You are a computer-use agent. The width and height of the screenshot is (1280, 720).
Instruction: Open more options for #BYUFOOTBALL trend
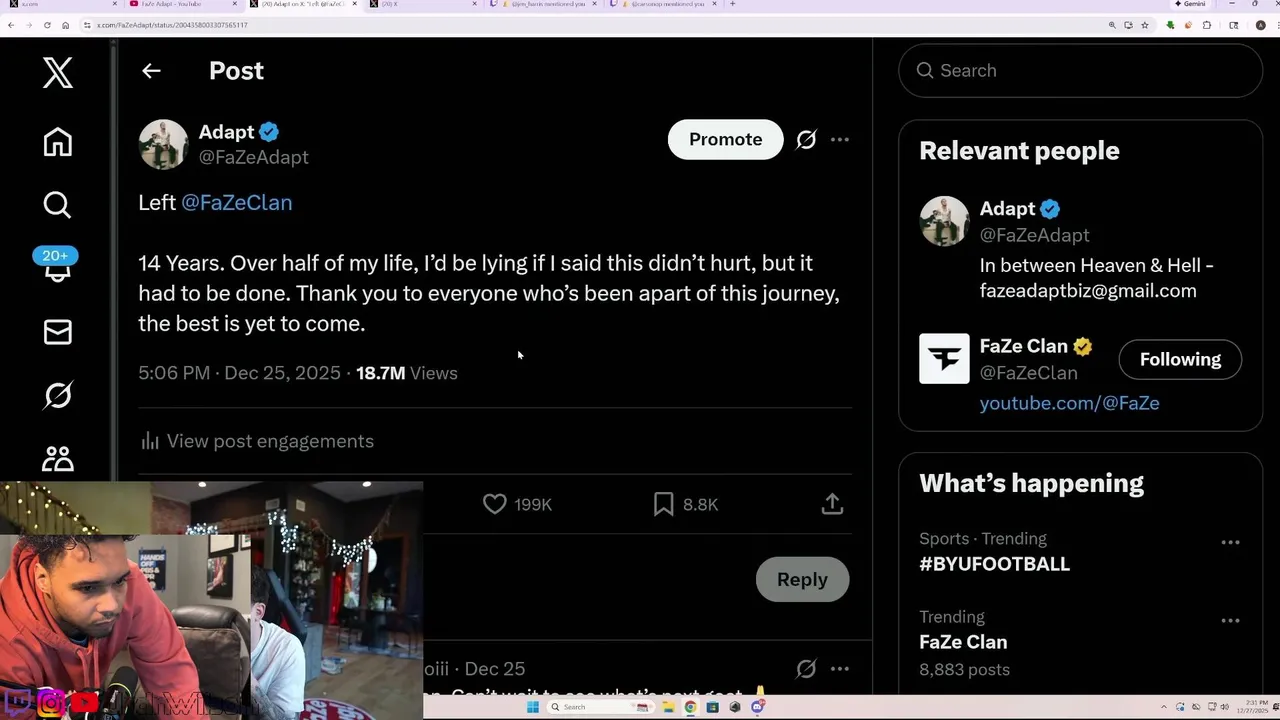coord(1230,542)
